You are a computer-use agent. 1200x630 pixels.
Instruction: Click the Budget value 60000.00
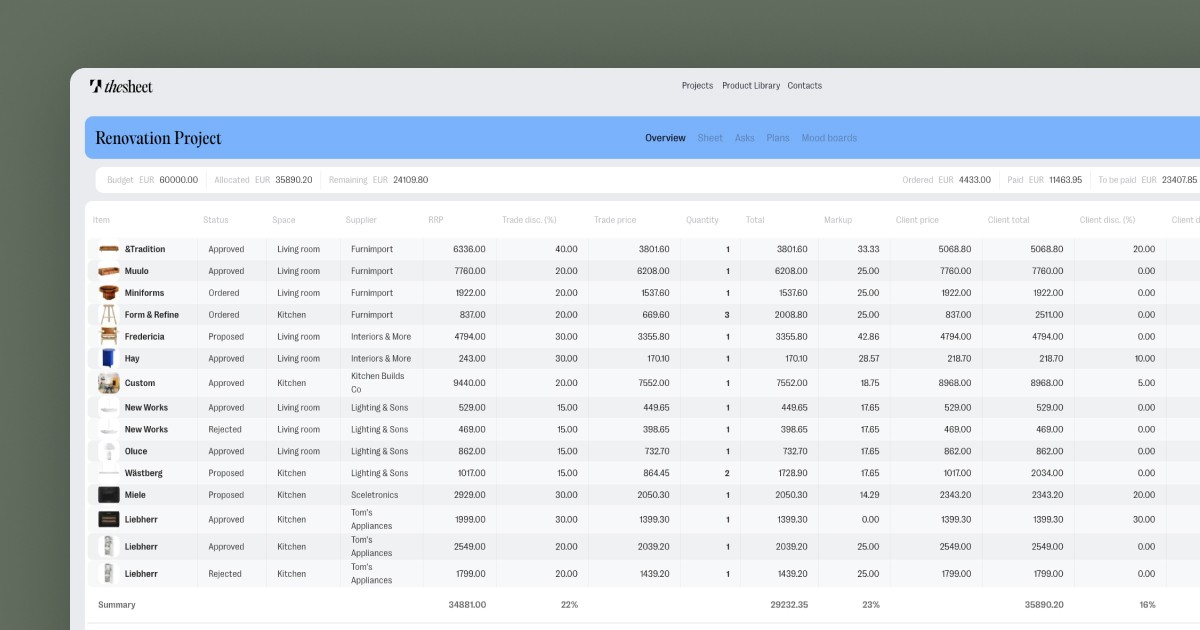pyautogui.click(x=178, y=180)
